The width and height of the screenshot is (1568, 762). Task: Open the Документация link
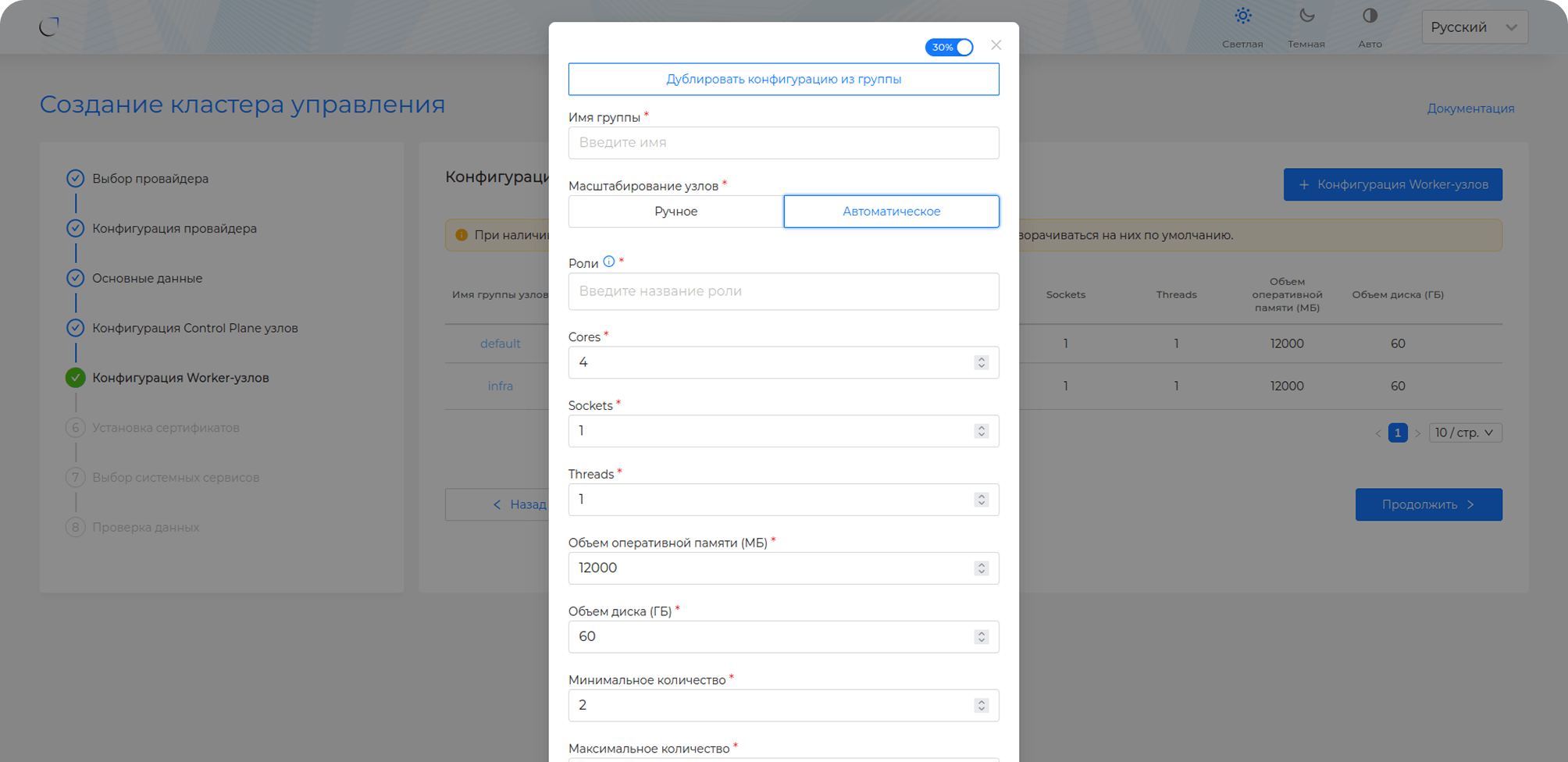pos(1470,109)
